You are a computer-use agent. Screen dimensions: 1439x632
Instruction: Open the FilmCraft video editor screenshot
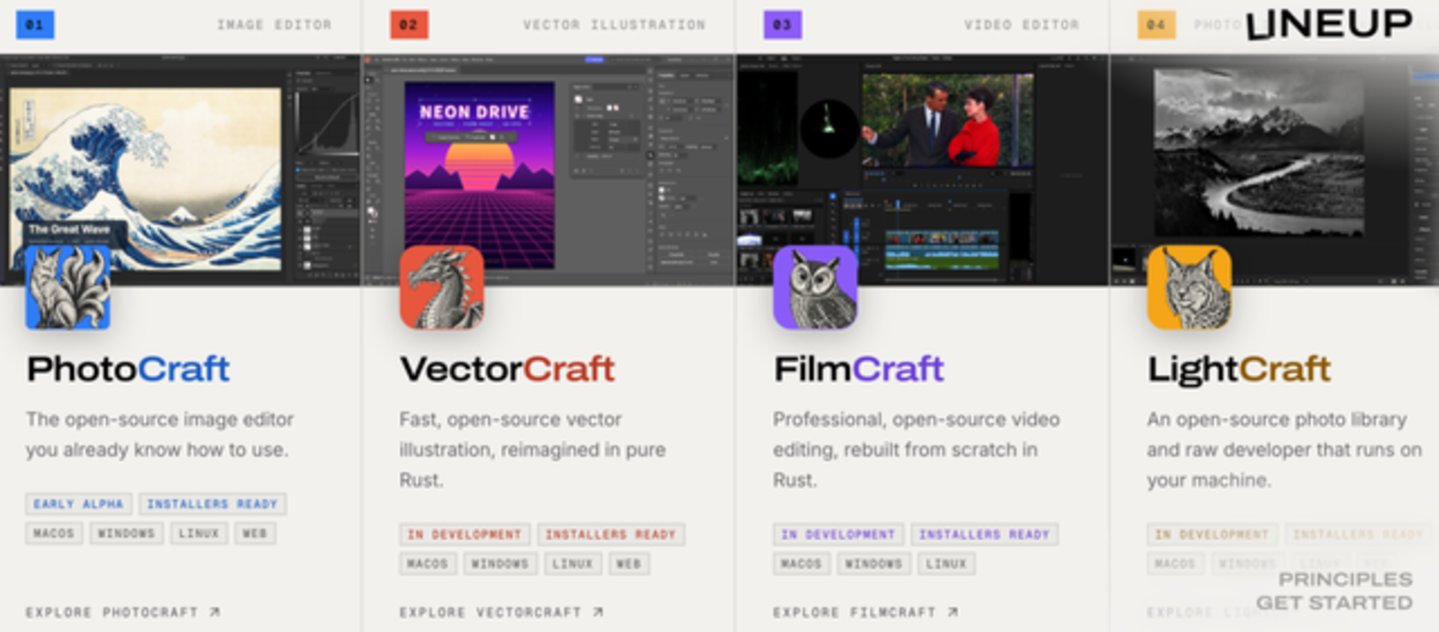[922, 169]
